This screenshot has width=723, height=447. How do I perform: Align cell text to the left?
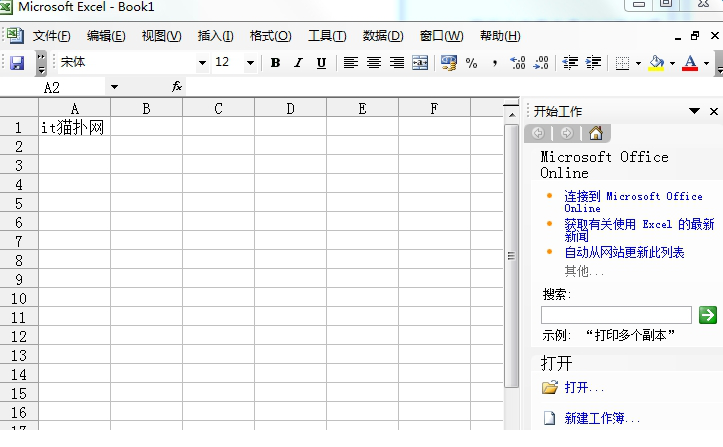tap(351, 63)
